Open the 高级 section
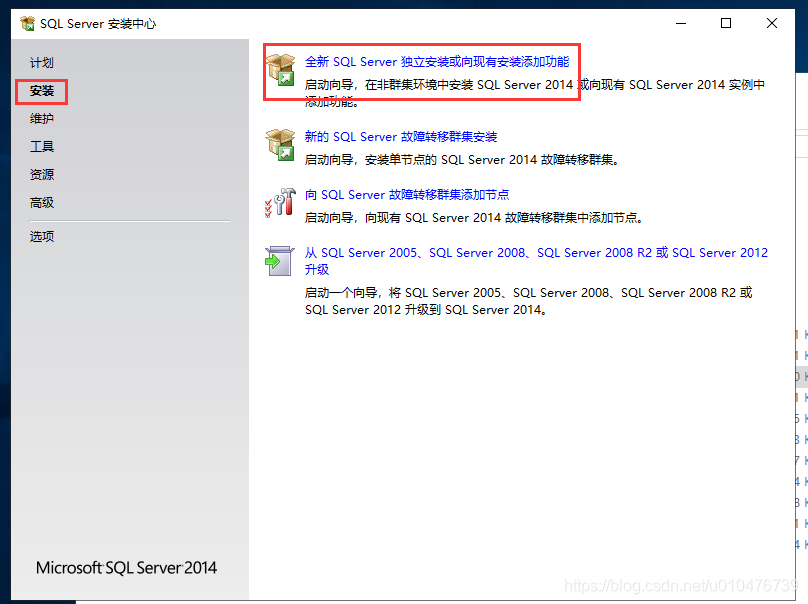The width and height of the screenshot is (808, 604). pyautogui.click(x=42, y=203)
